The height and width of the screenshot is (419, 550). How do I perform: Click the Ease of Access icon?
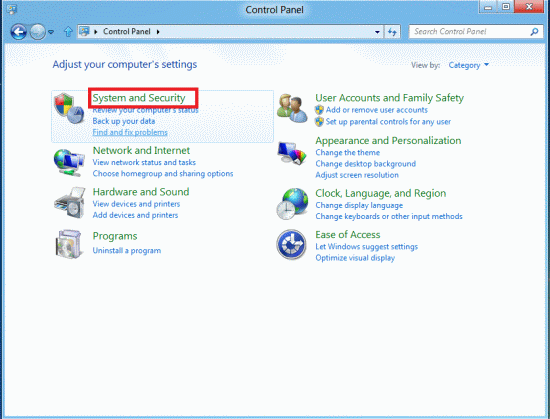pos(291,244)
